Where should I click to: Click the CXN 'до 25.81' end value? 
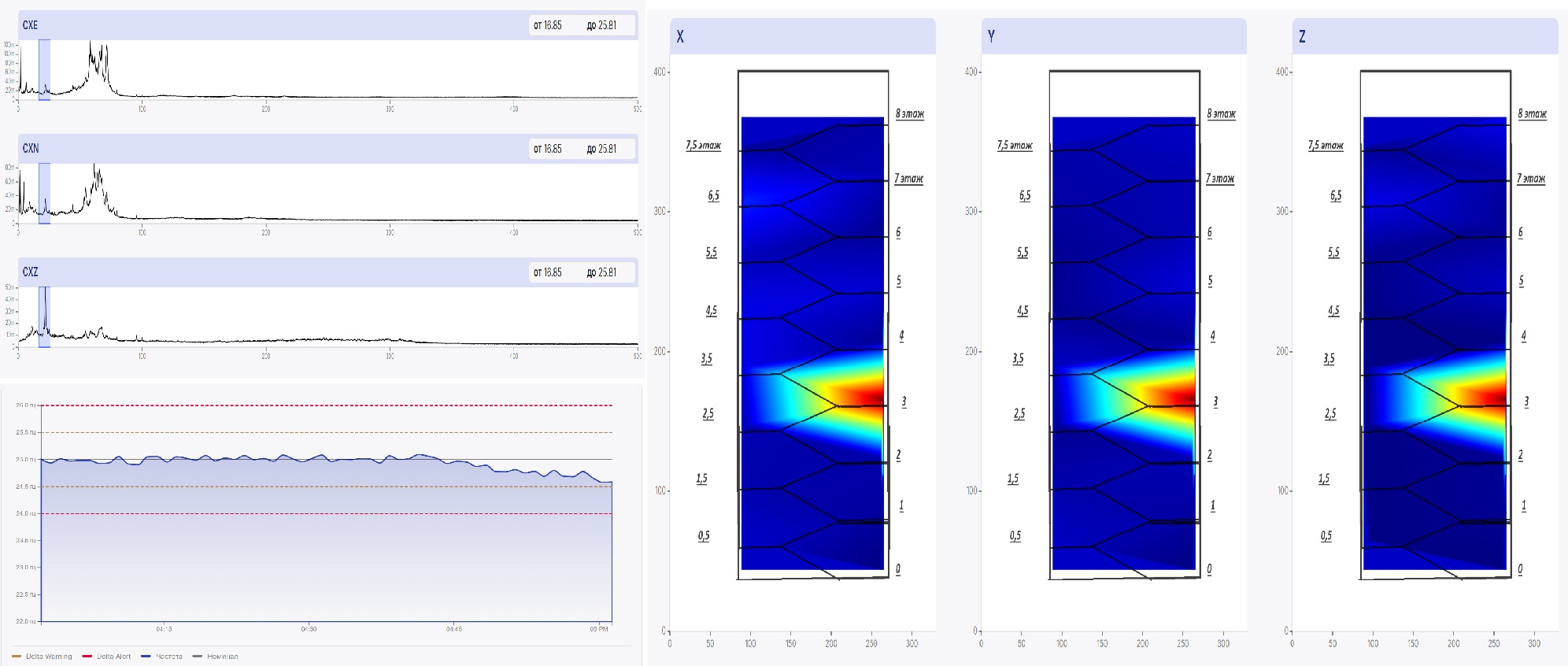coord(602,149)
